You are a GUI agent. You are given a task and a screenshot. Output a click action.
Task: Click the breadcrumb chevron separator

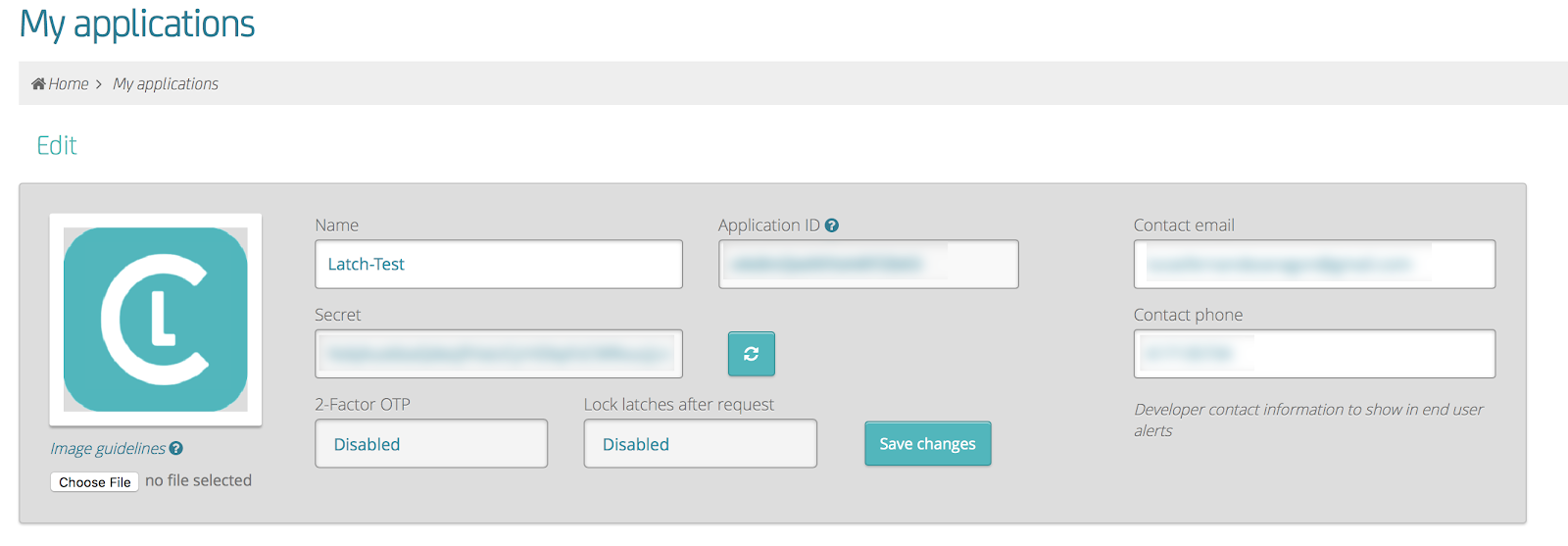(99, 85)
